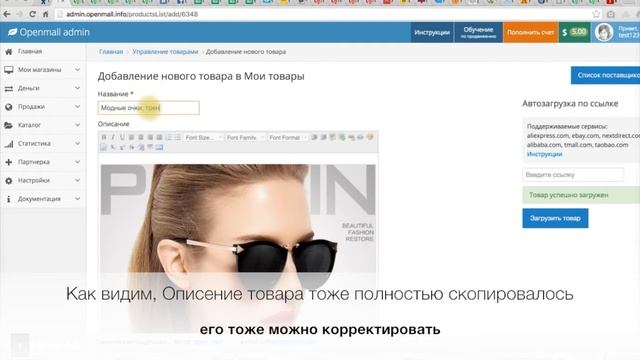This screenshot has width=640, height=360.
Task: Click the upload image icon
Action: coord(342,138)
